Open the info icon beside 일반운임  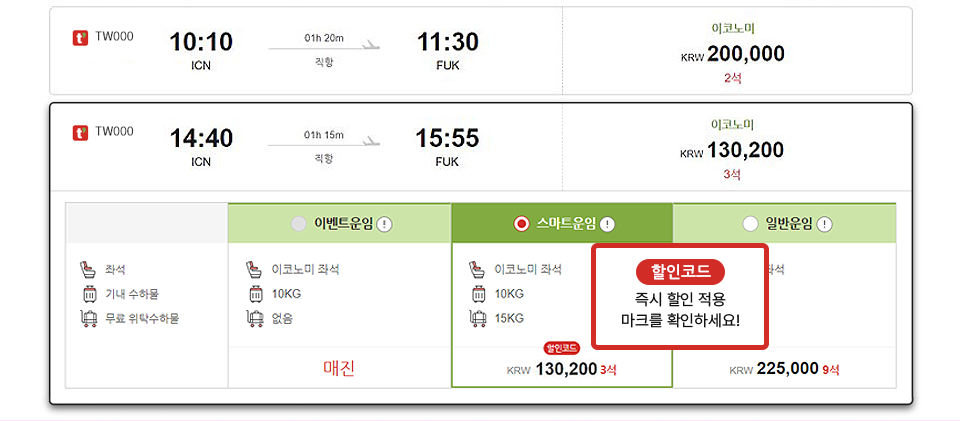coord(825,224)
